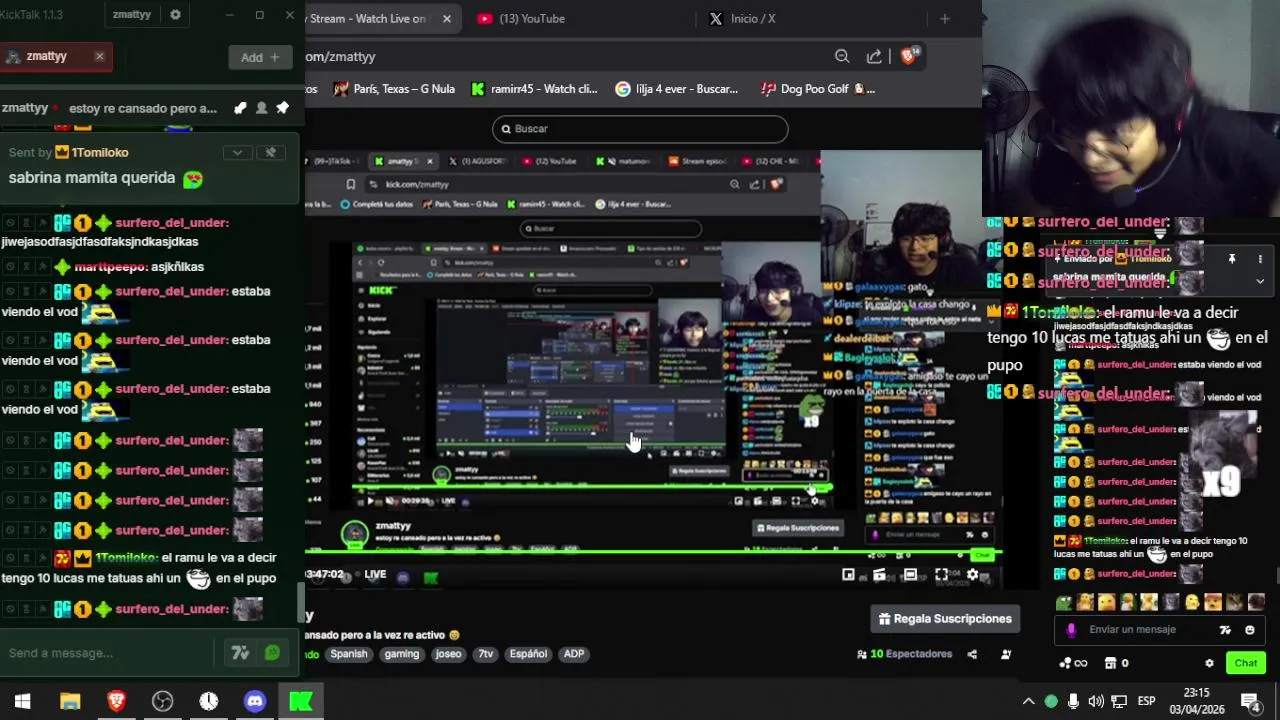This screenshot has height=720, width=1280.
Task: Click the share icon beside Espectadores
Action: click(972, 654)
